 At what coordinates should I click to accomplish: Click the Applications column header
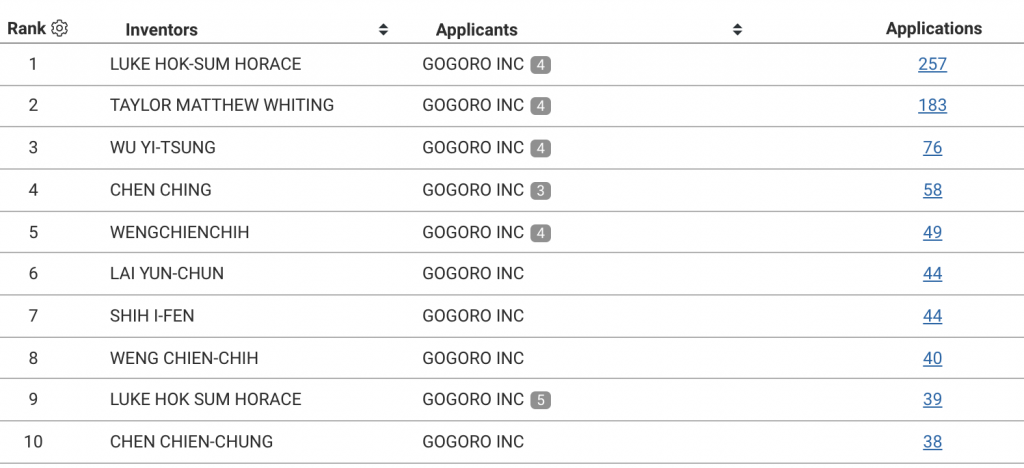click(934, 29)
